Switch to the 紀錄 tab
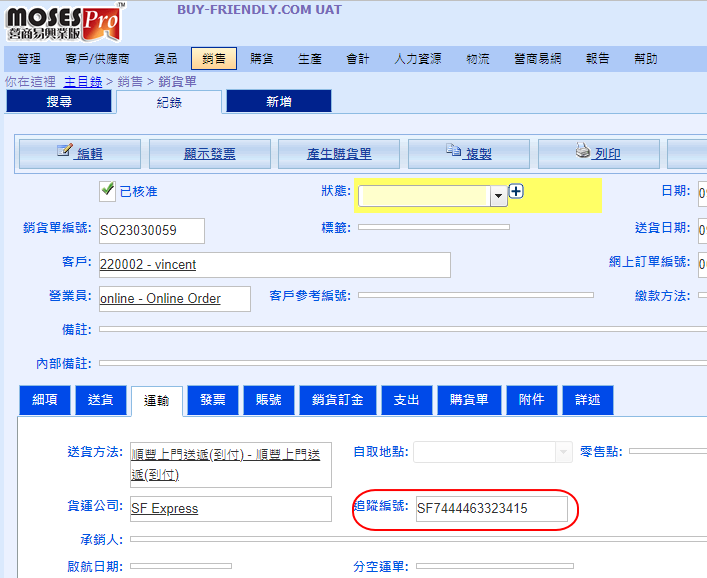 pyautogui.click(x=169, y=102)
